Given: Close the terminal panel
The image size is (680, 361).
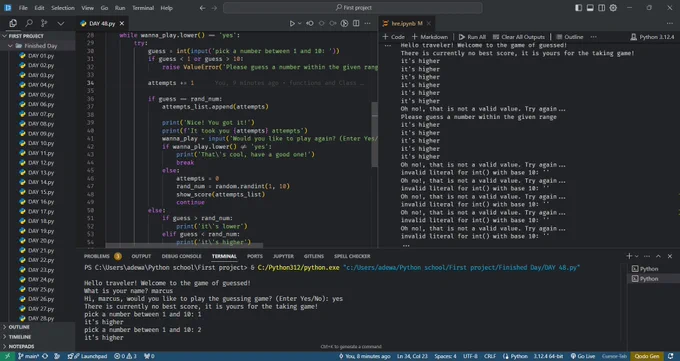Looking at the screenshot, I should [670, 256].
